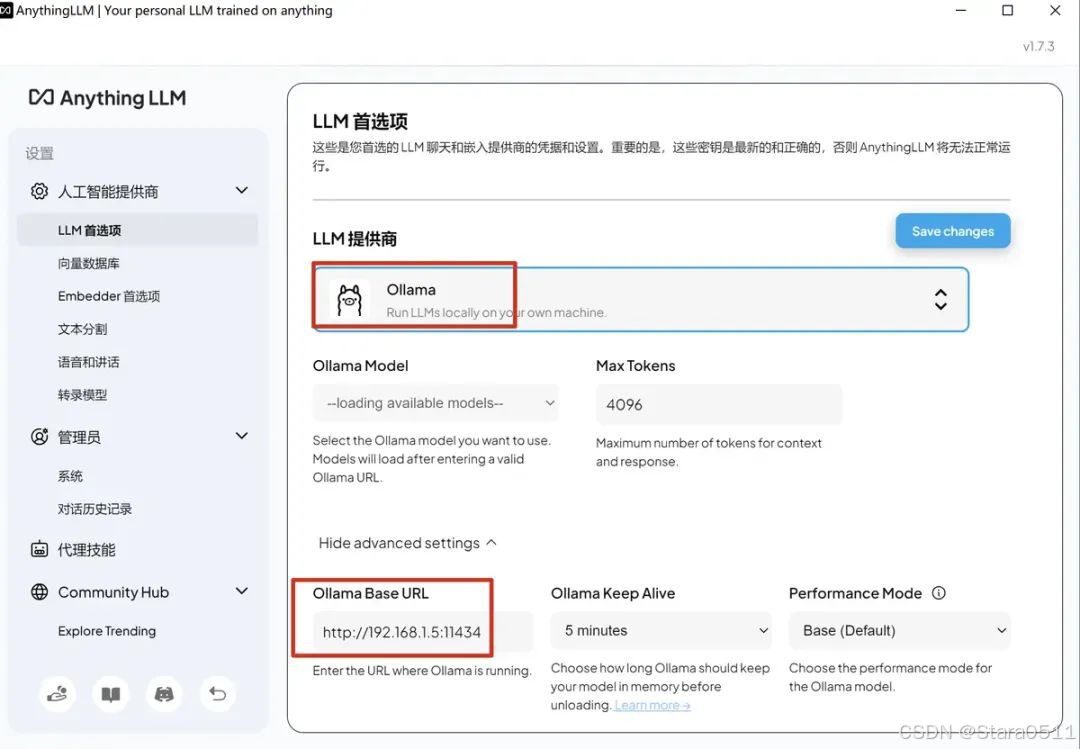Open Explore Trending page

click(107, 631)
